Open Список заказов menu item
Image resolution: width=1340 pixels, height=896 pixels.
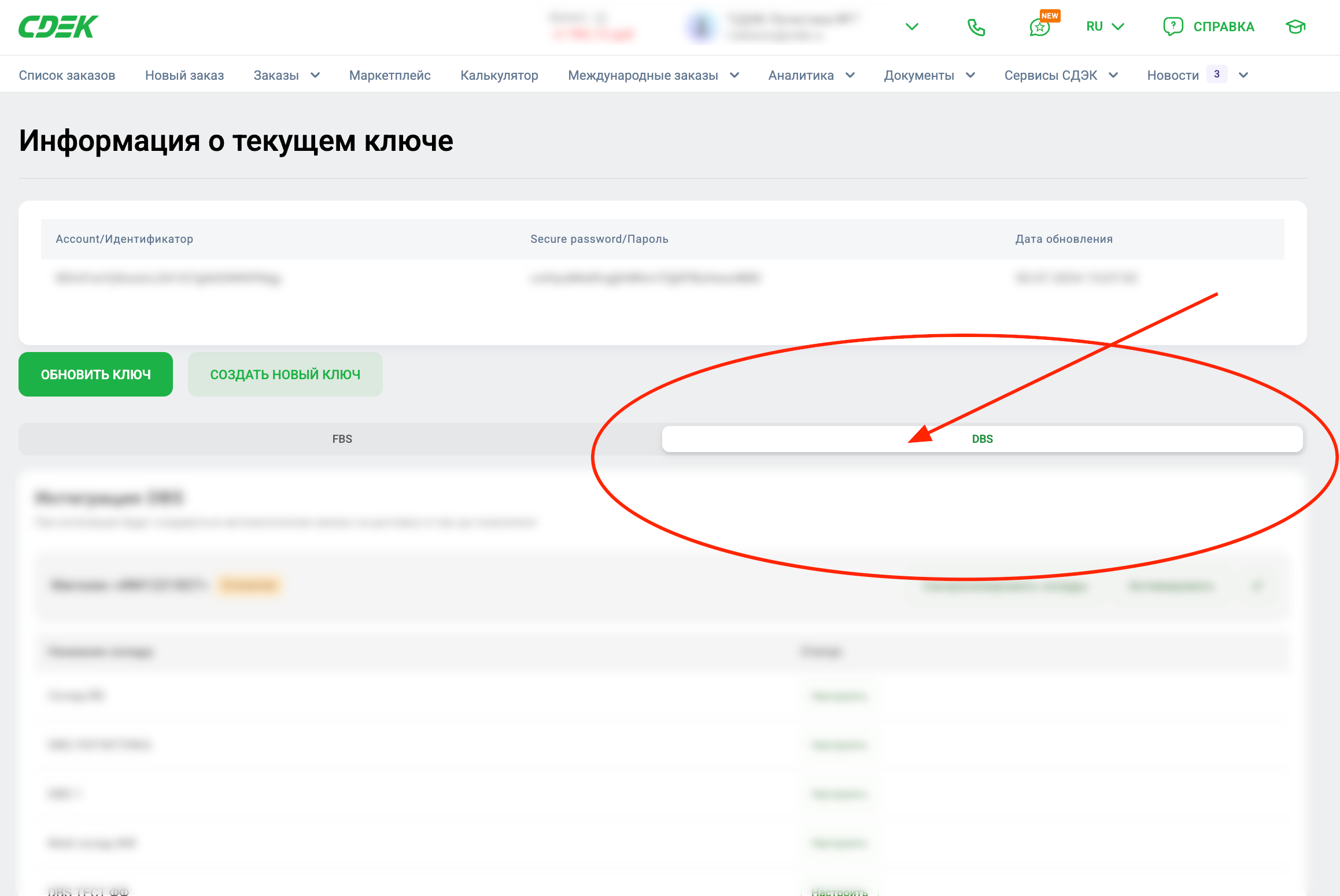(x=67, y=75)
